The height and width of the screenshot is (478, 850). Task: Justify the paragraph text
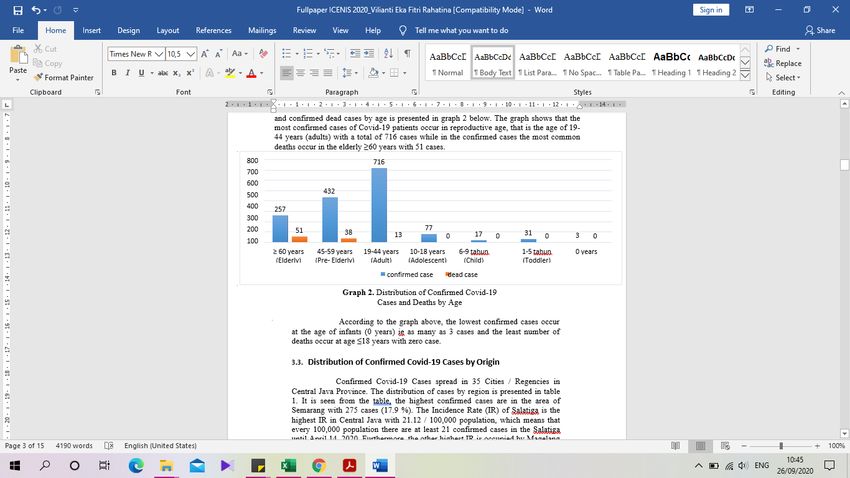[x=327, y=73]
